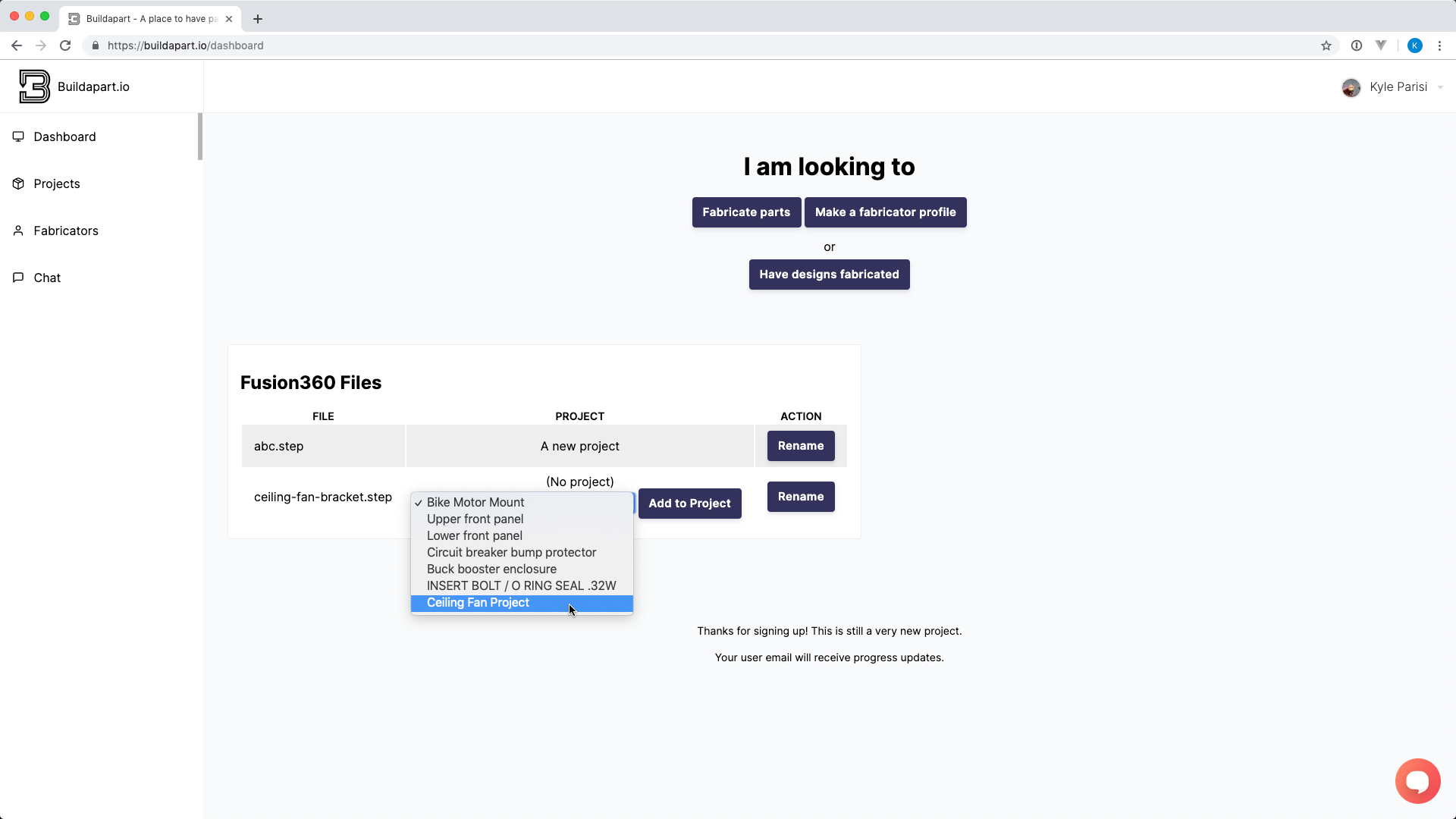Click the Fabricators person icon in sidebar

click(18, 231)
